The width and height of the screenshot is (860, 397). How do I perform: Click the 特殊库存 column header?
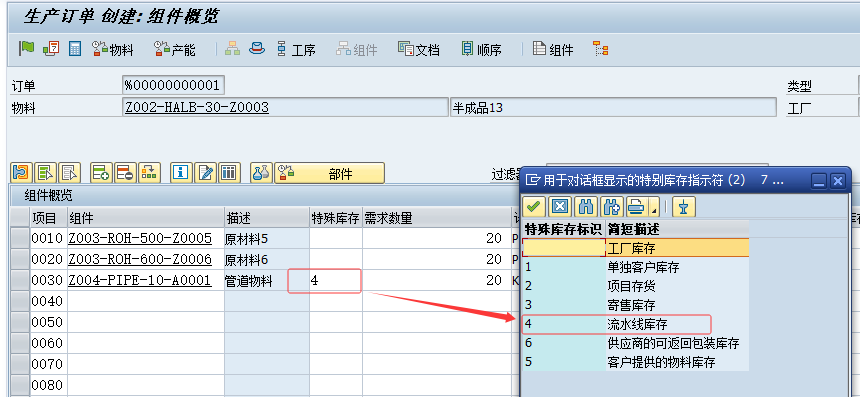335,218
